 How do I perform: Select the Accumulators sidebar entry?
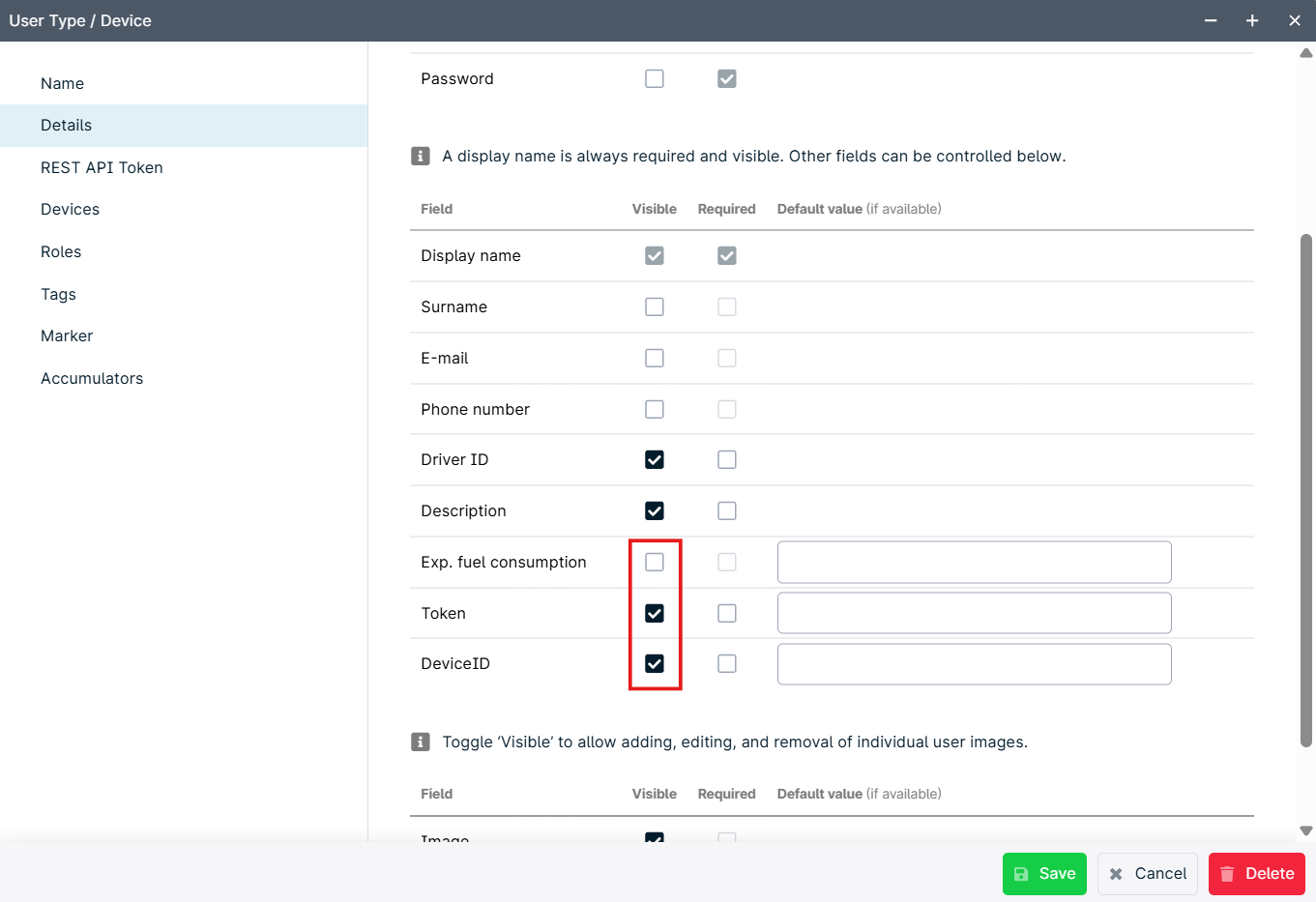[x=92, y=378]
